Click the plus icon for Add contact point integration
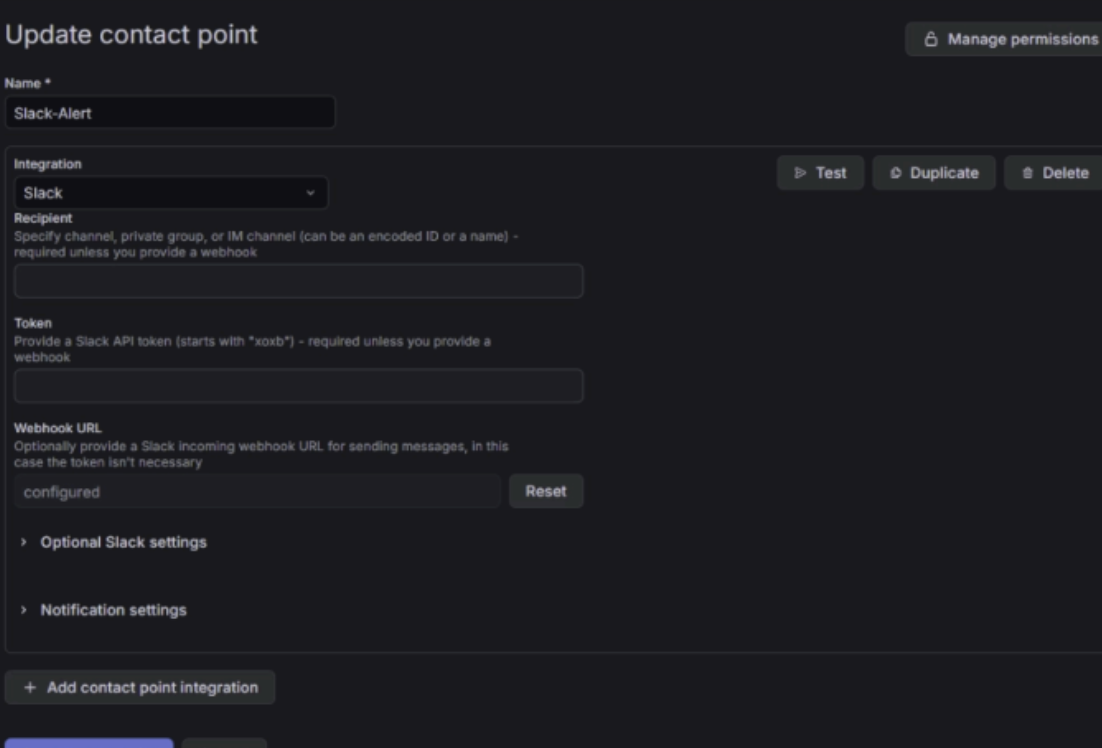 29,688
